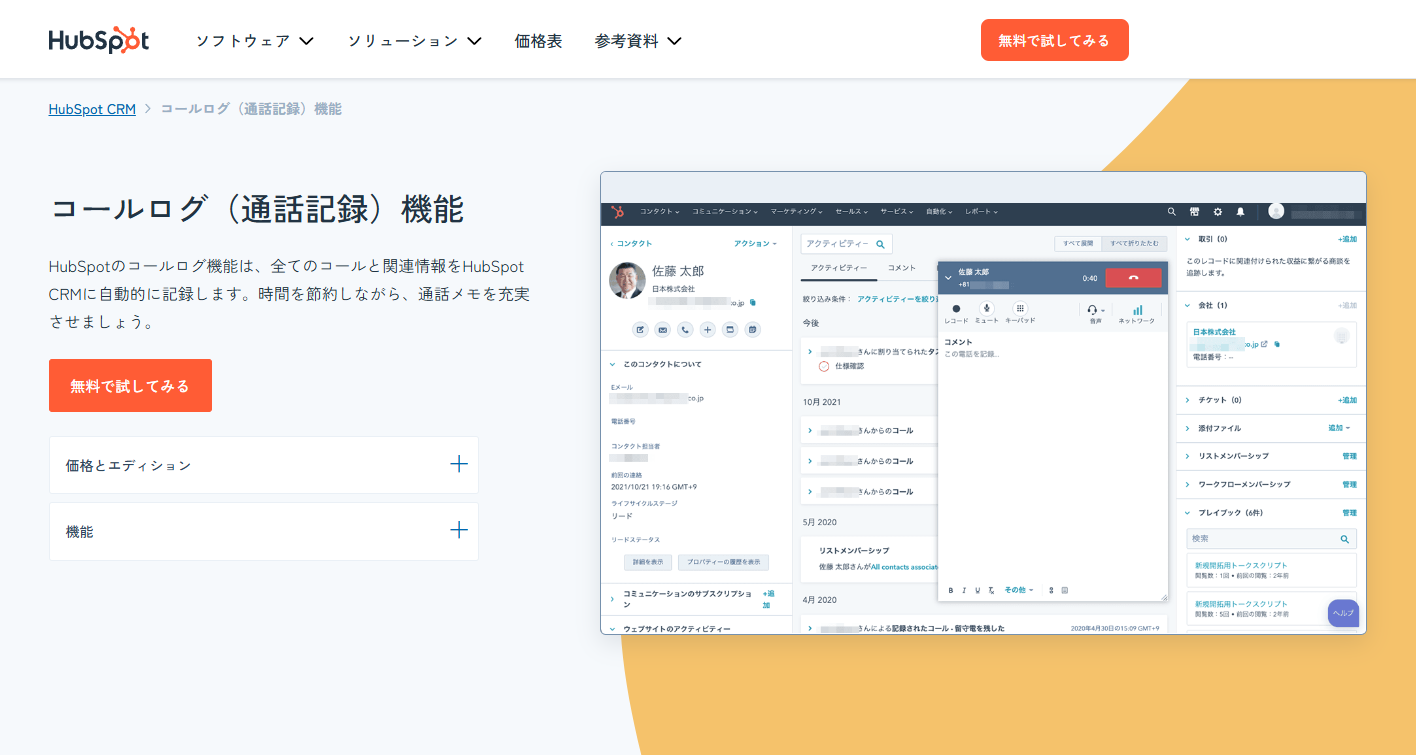Click the magnifier in the アクティビティー search box
The width and height of the screenshot is (1416, 755).
click(880, 243)
